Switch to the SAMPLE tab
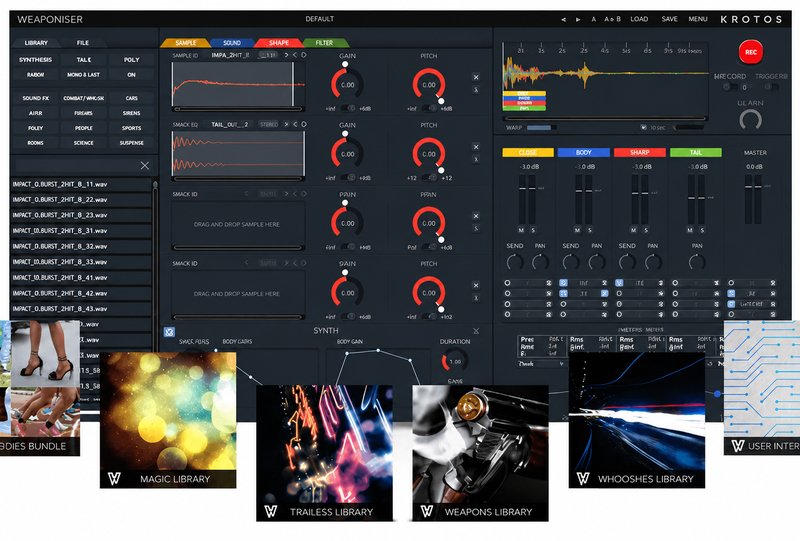The height and width of the screenshot is (541, 800). [185, 43]
